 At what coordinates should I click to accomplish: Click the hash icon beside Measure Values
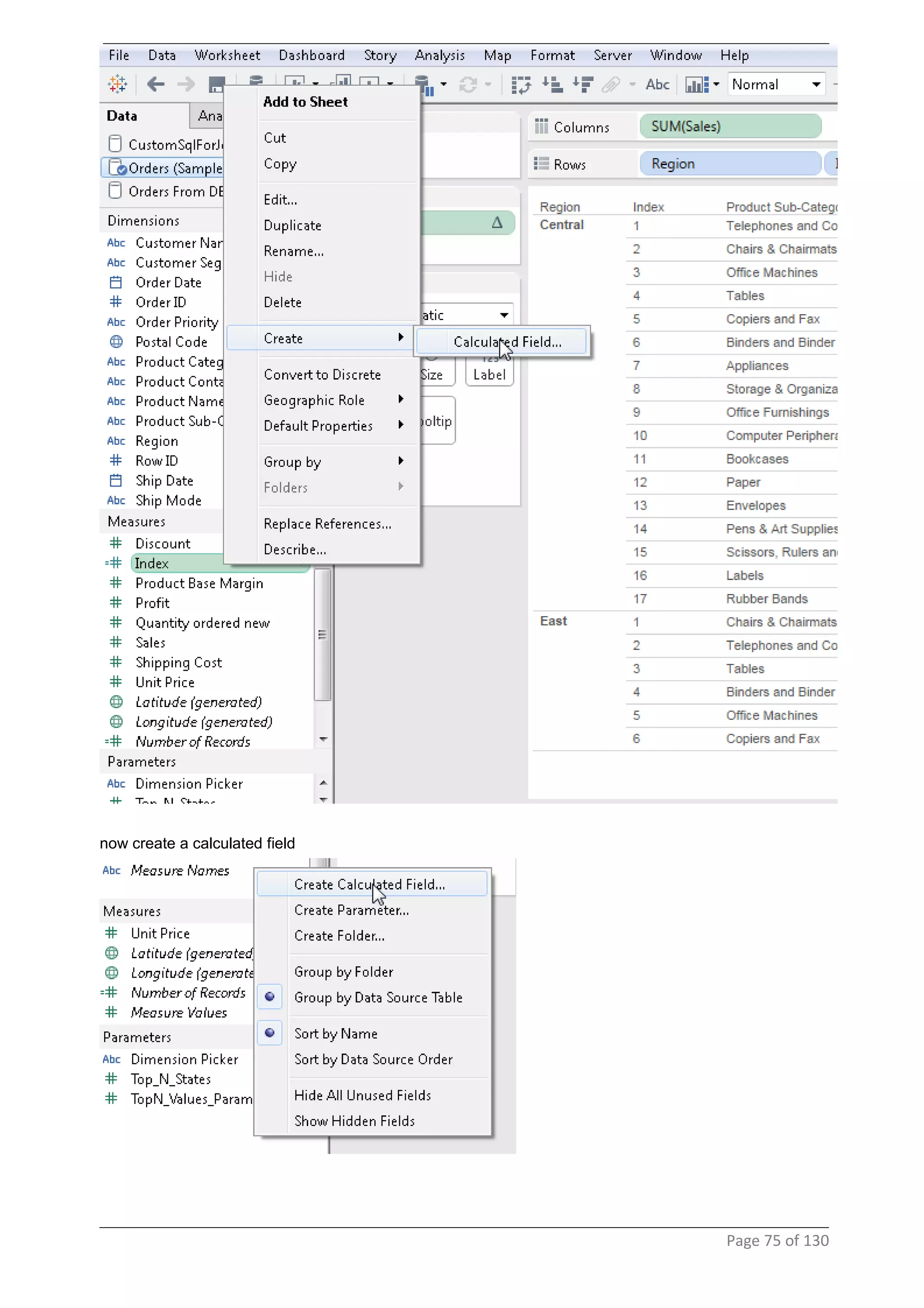point(111,1012)
